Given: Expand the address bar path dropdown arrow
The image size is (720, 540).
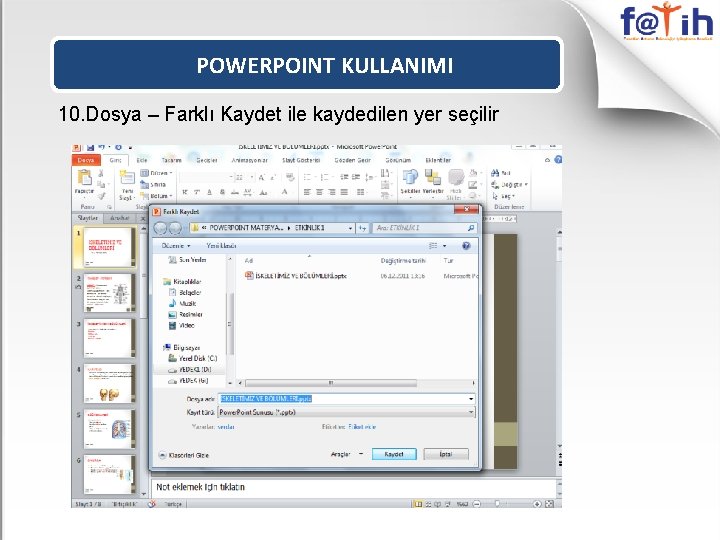Looking at the screenshot, I should tap(350, 228).
